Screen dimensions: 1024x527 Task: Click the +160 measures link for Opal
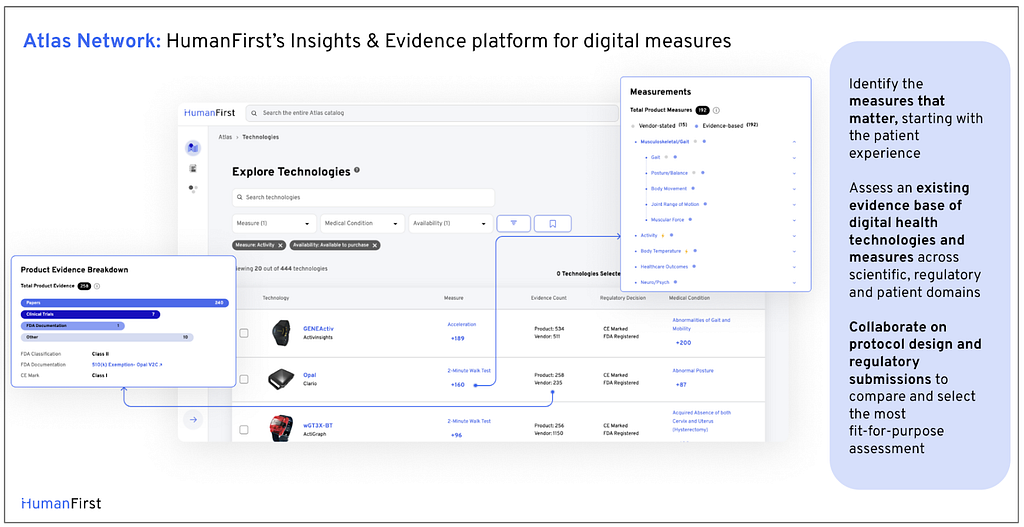(457, 385)
